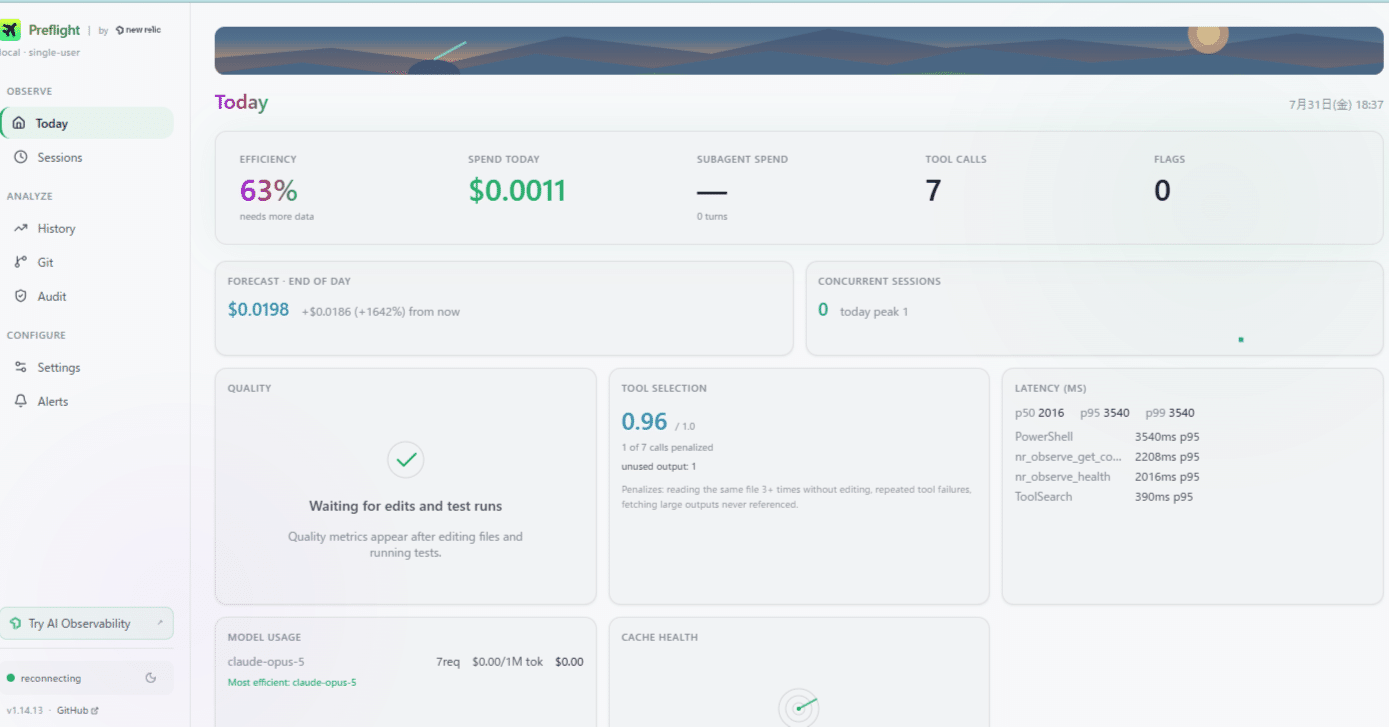Click the Audit shield icon

20,296
